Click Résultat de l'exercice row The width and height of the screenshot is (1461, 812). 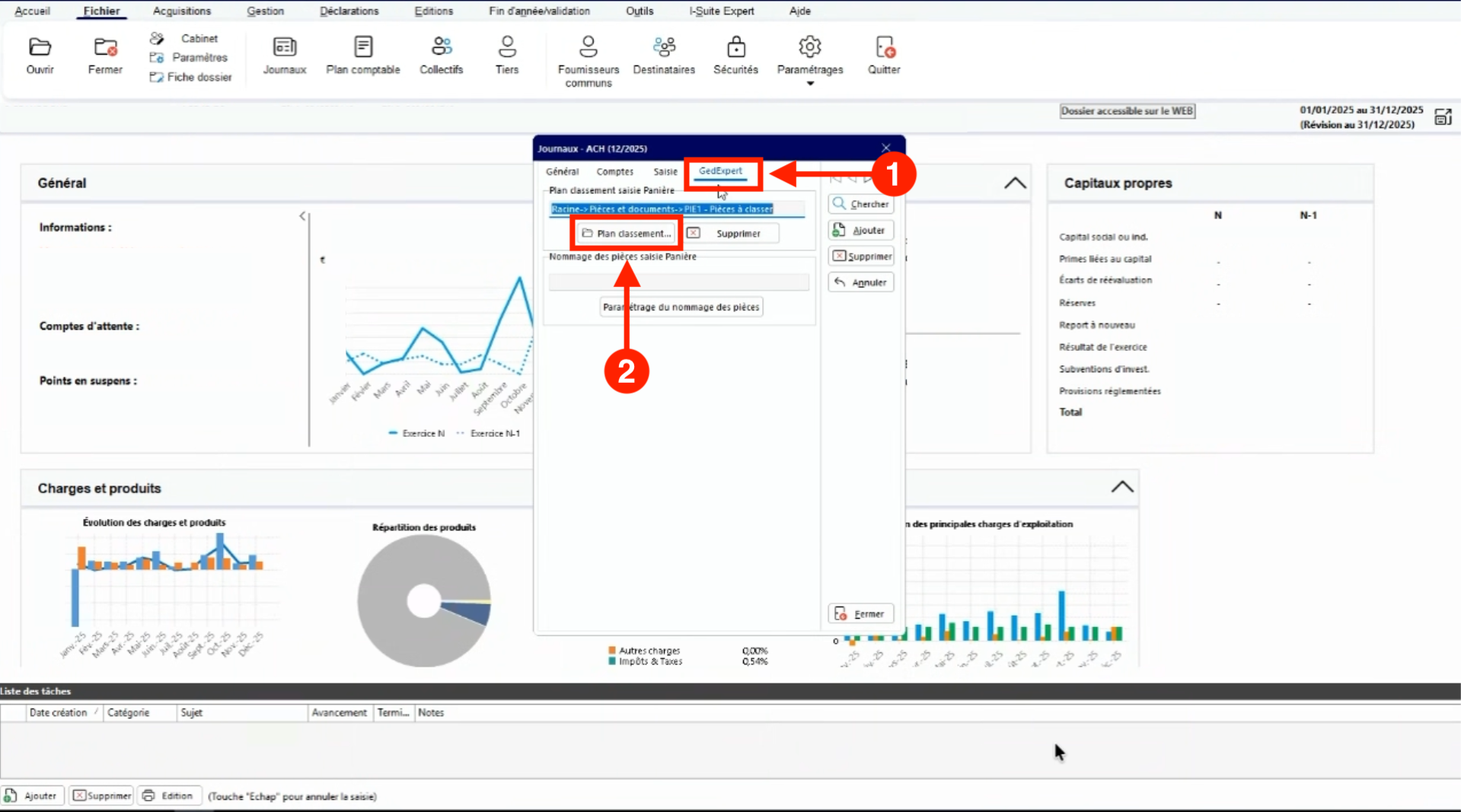click(x=1102, y=347)
